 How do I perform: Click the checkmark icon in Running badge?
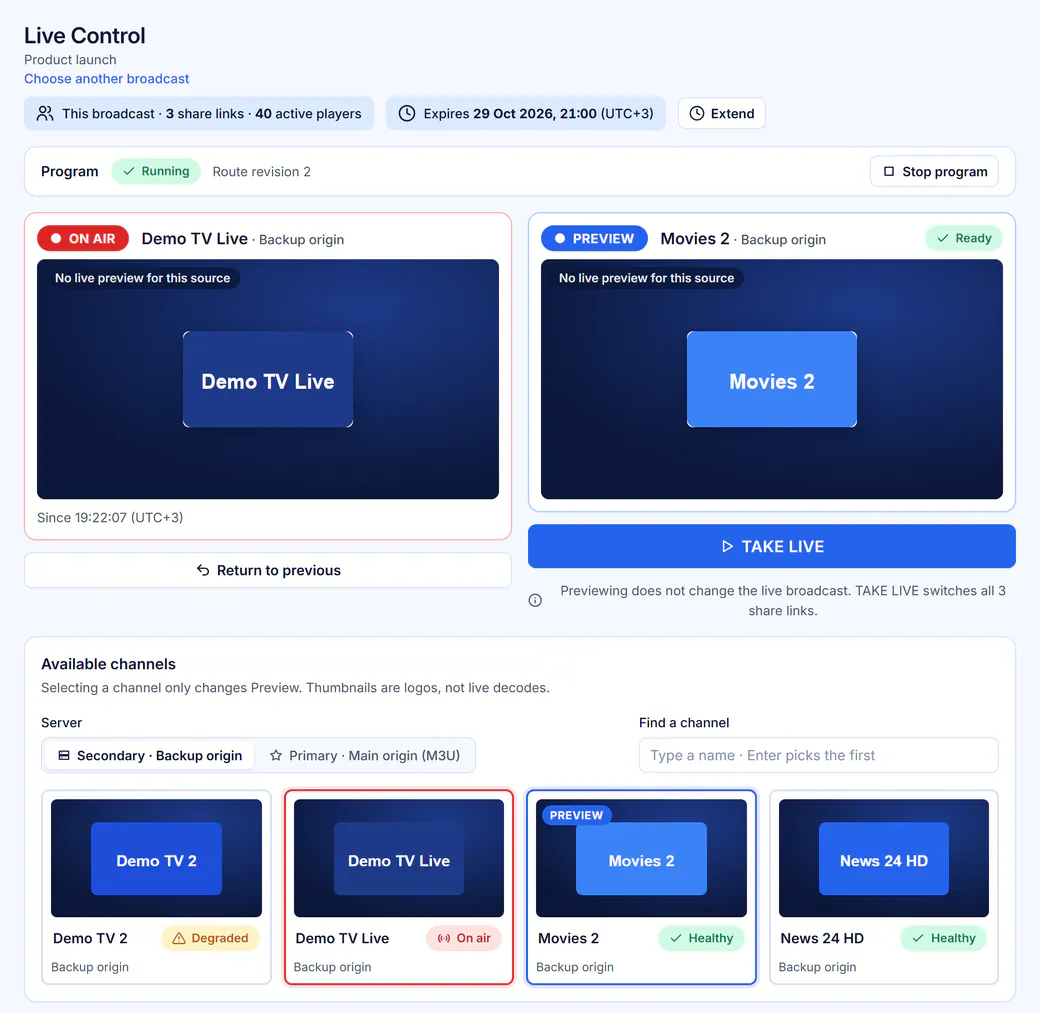129,171
